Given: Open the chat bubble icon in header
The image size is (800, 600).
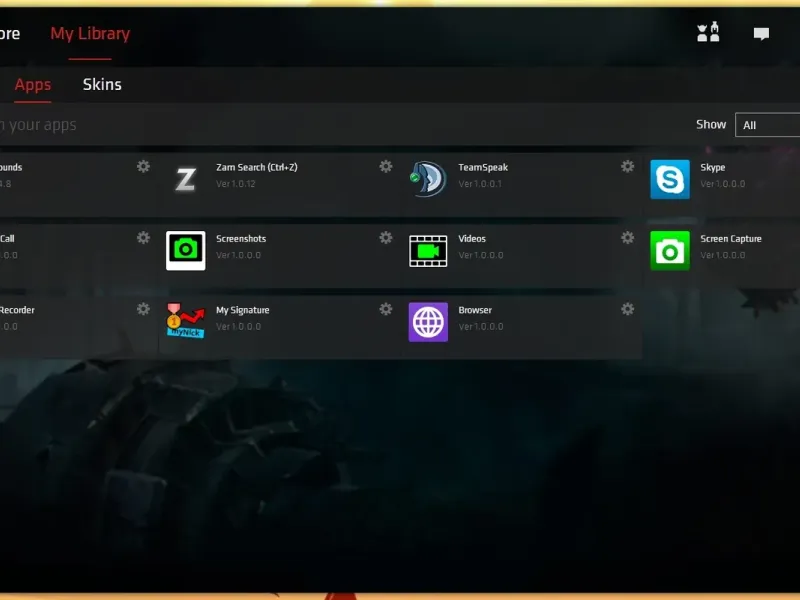Looking at the screenshot, I should click(x=761, y=34).
